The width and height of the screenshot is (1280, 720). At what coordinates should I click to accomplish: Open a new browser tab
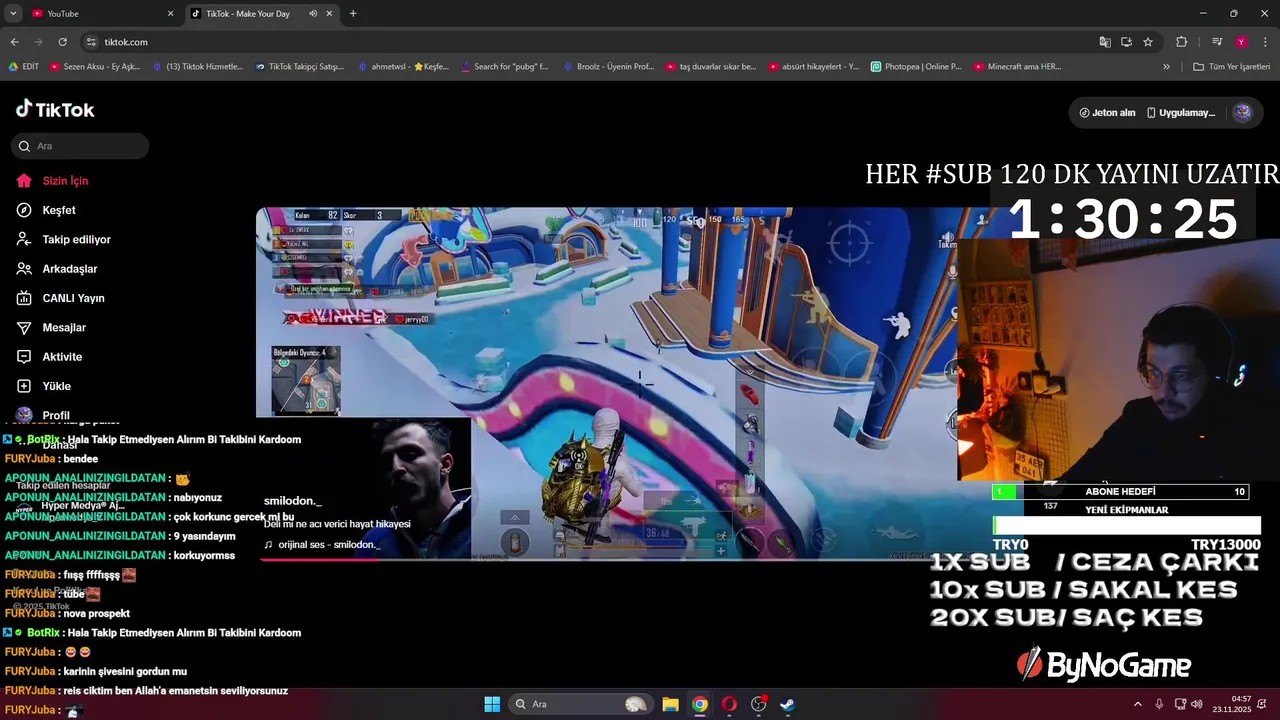pos(353,13)
